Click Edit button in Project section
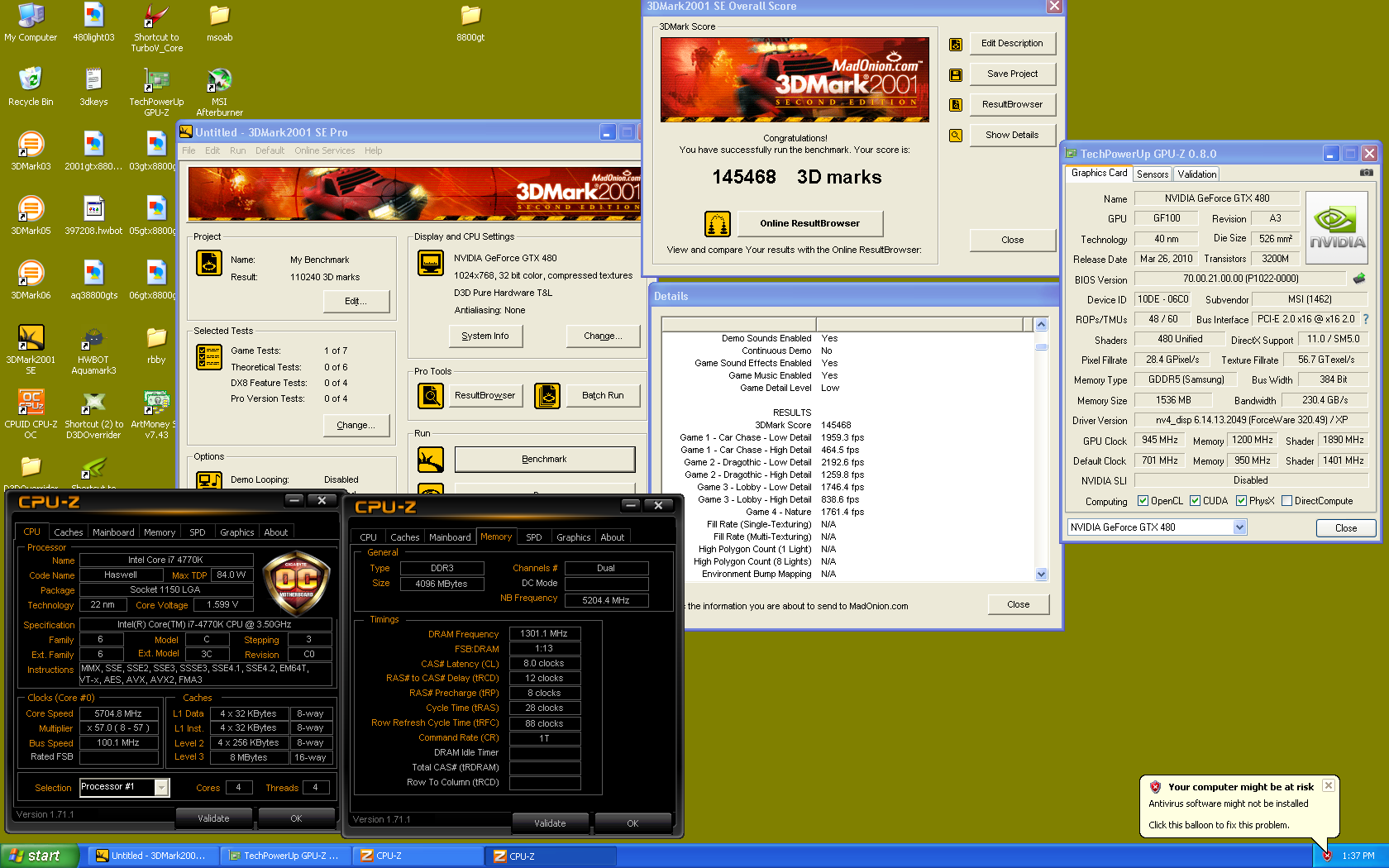1389x868 pixels. click(356, 302)
